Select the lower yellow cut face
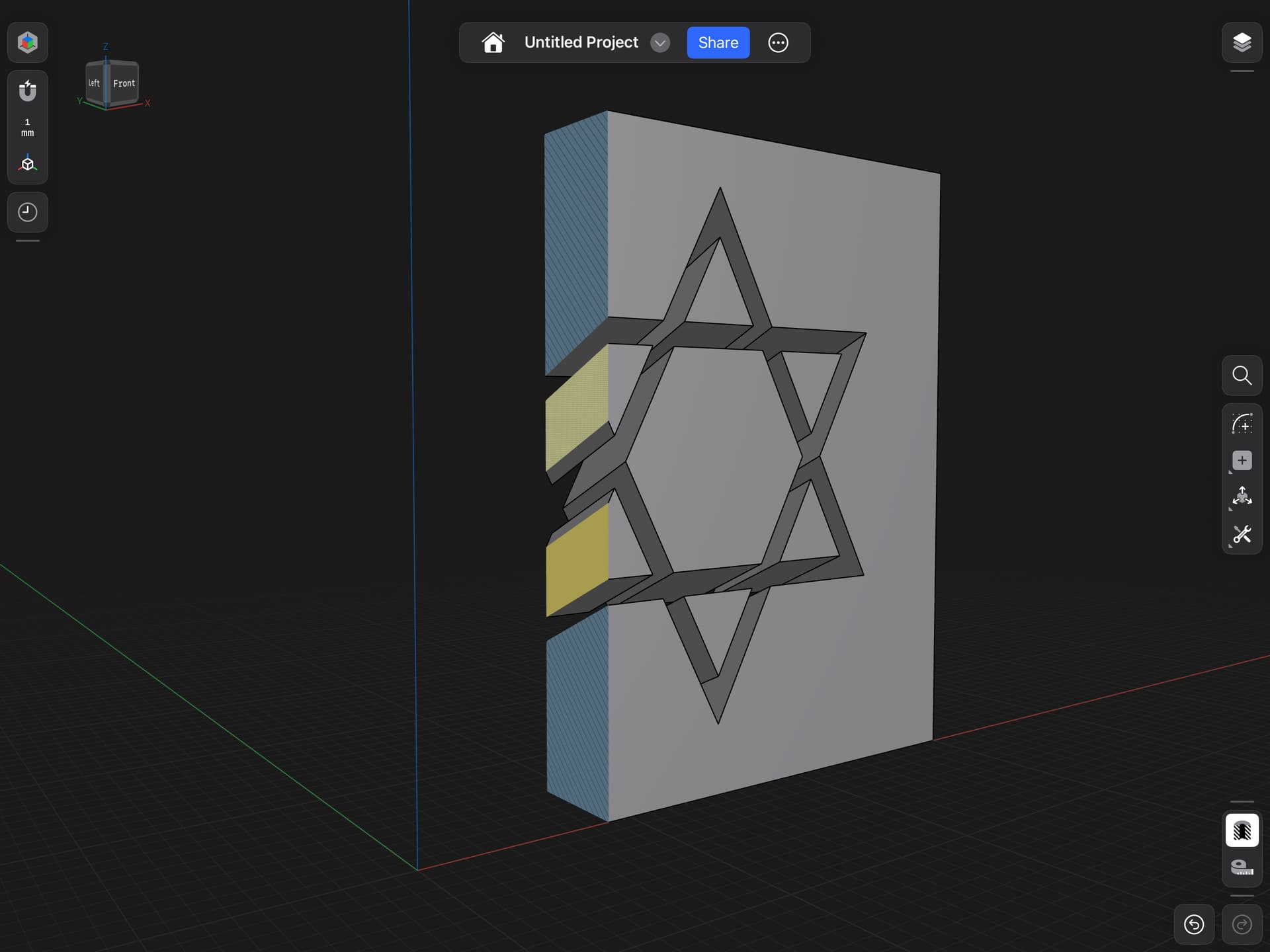Viewport: 1270px width, 952px height. (577, 561)
